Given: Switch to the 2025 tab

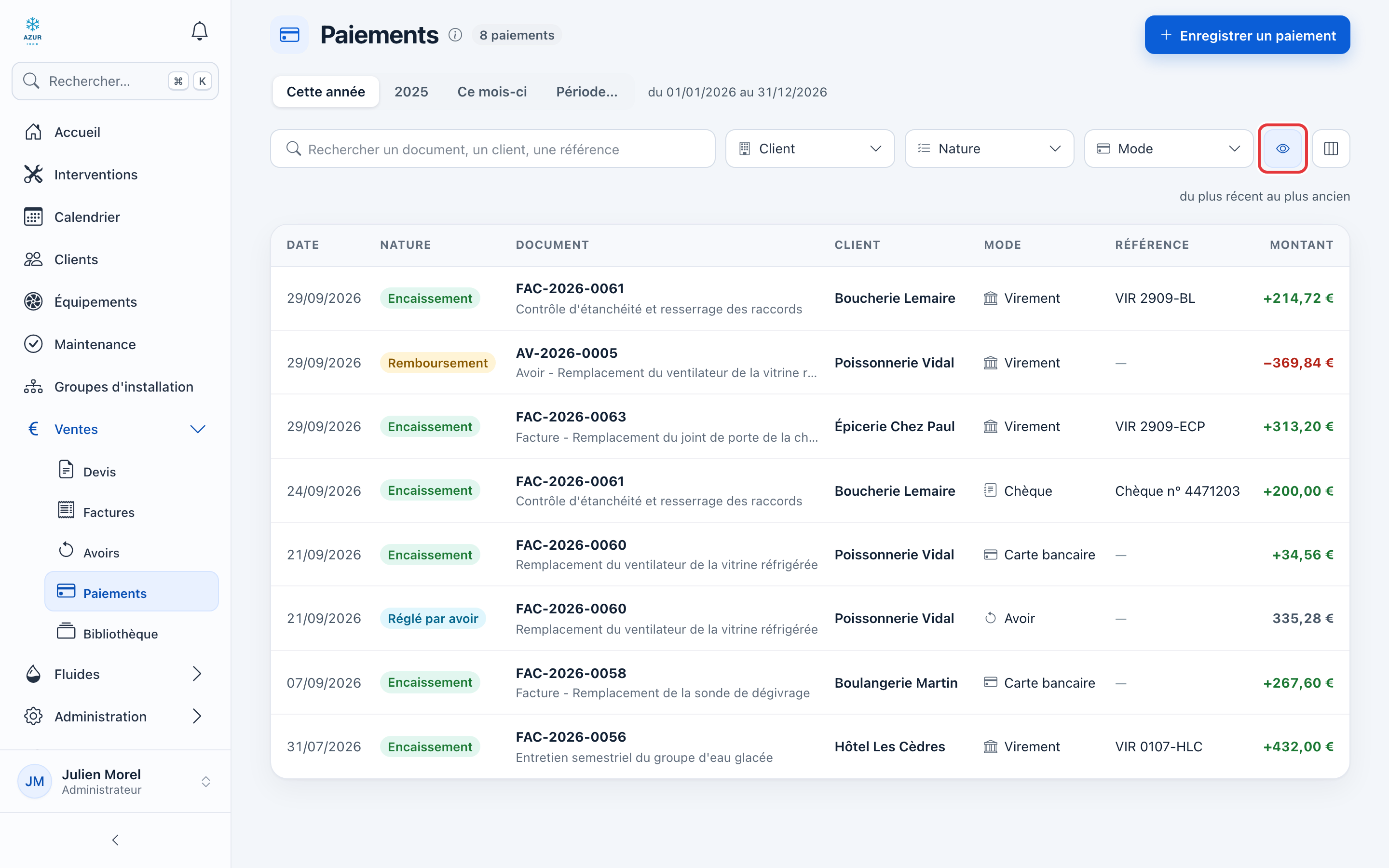Looking at the screenshot, I should point(411,92).
